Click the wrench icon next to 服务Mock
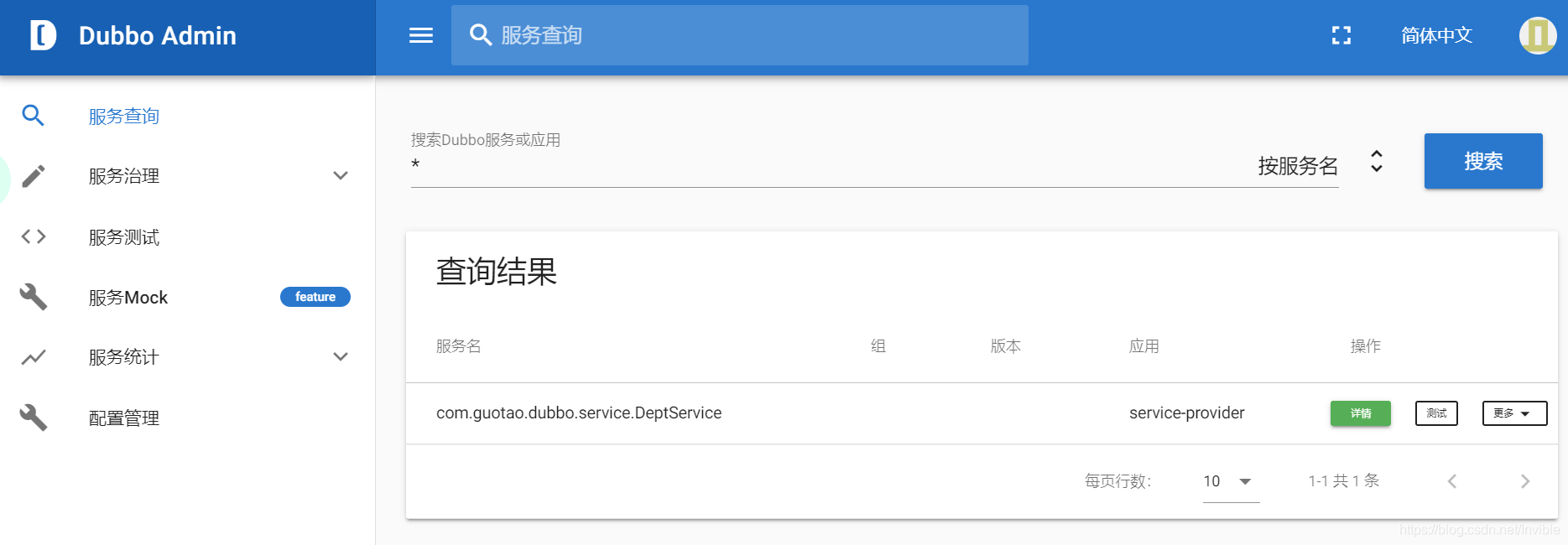Screen dimensions: 1568x545 pyautogui.click(x=34, y=297)
